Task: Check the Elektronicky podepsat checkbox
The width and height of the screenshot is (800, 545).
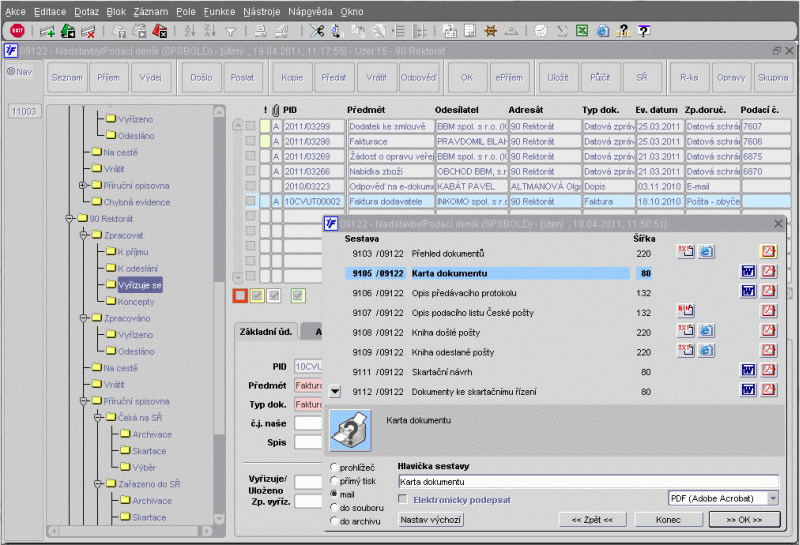Action: tap(403, 499)
